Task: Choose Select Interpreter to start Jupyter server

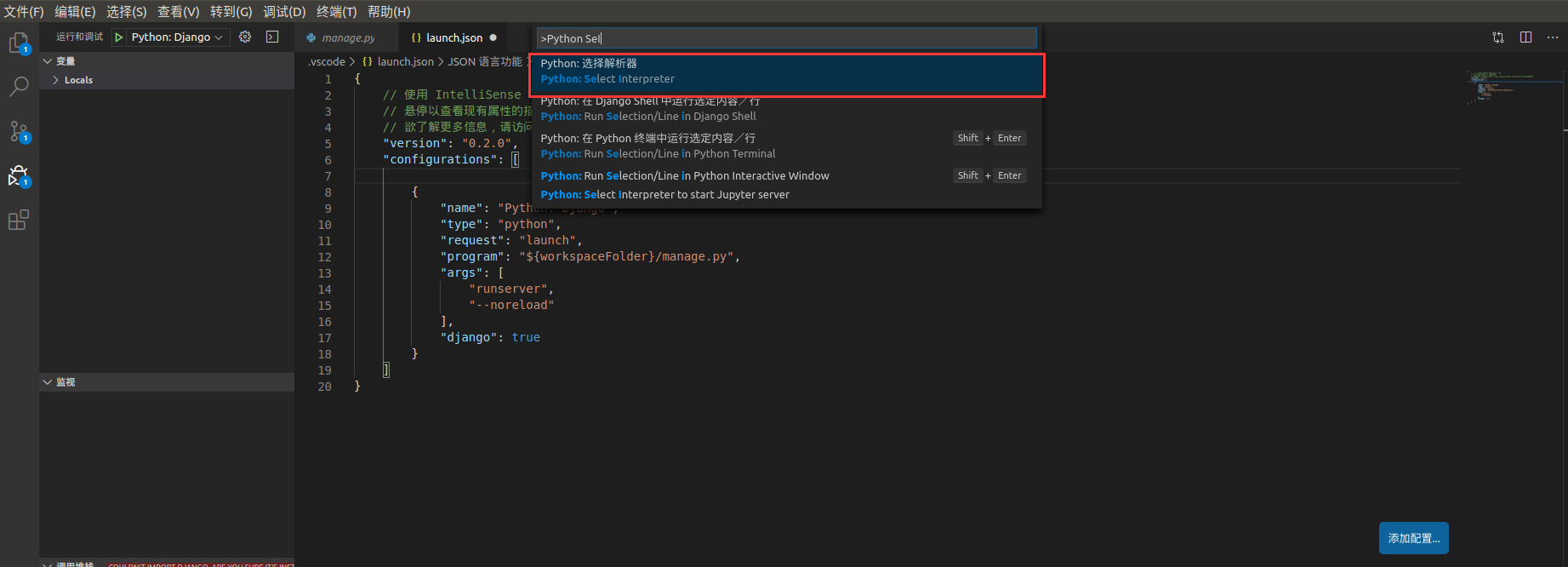Action: pos(787,194)
